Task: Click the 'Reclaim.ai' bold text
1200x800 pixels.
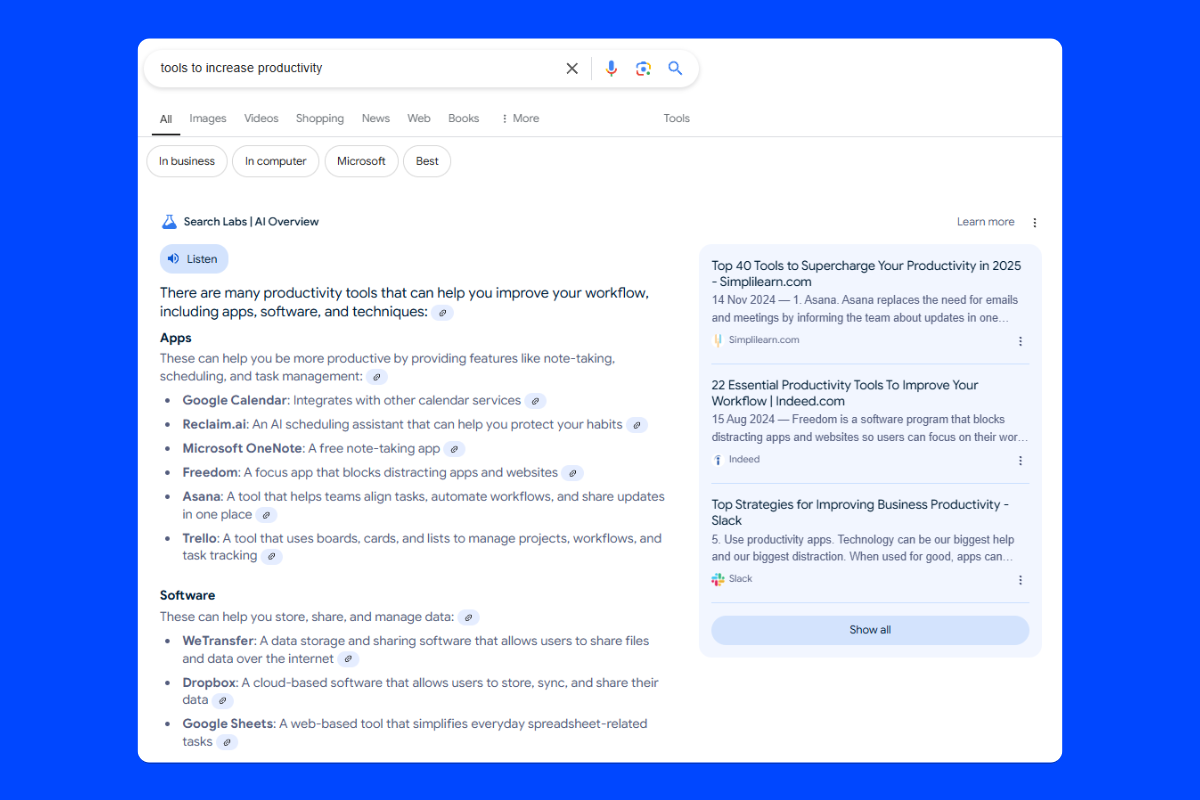Action: point(214,424)
